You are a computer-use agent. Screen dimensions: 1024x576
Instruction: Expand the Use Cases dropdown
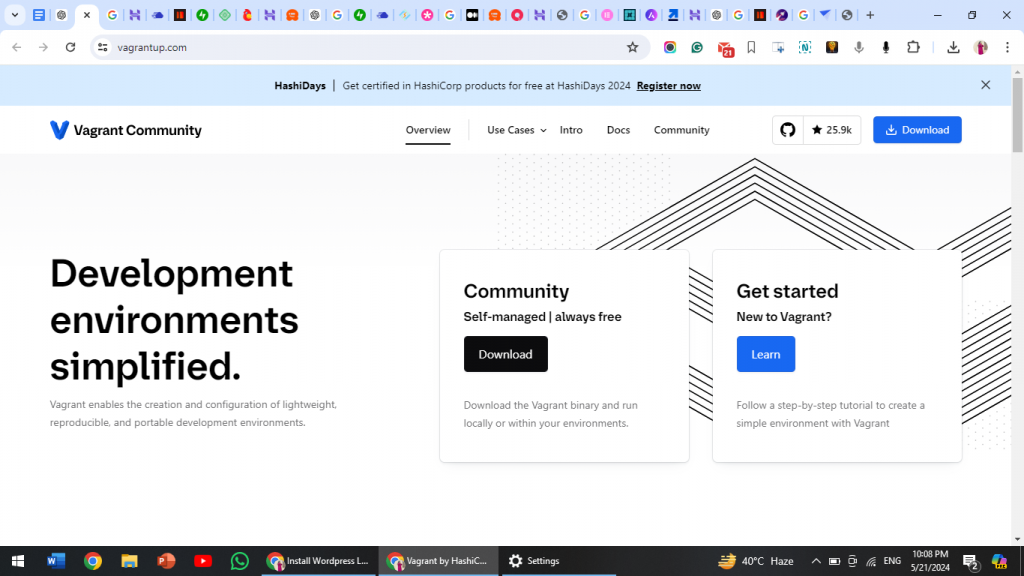coord(516,130)
